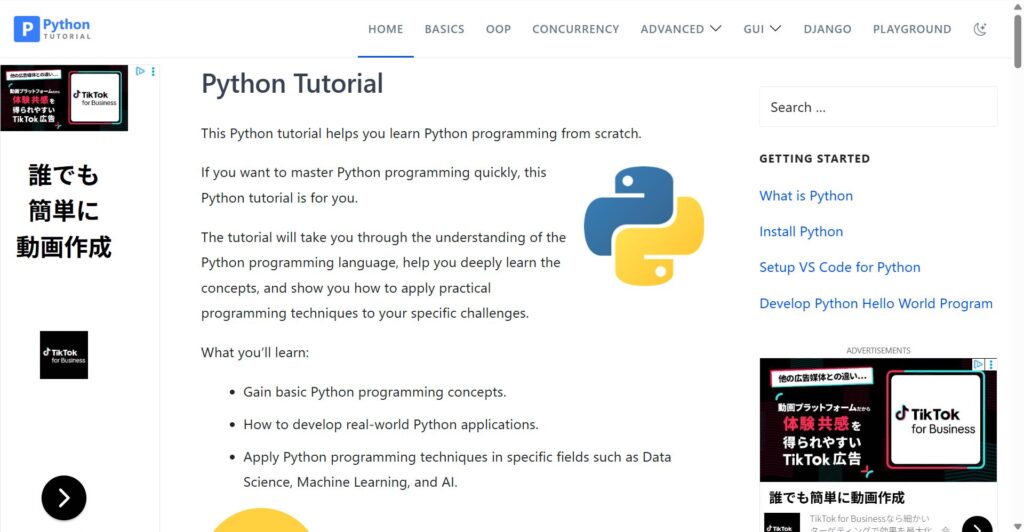Click the left ad round arrow button

[64, 497]
